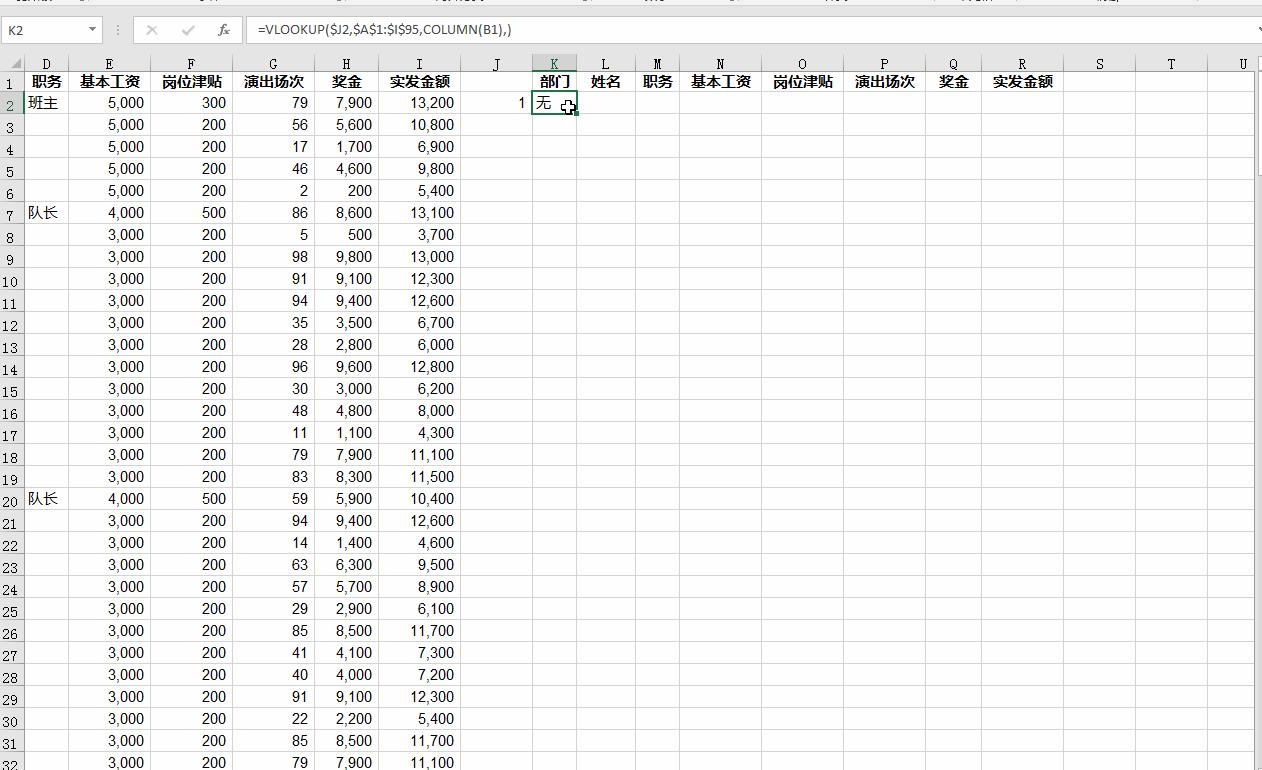1262x770 pixels.
Task: Click the 基本工资 header in column N
Action: [719, 81]
